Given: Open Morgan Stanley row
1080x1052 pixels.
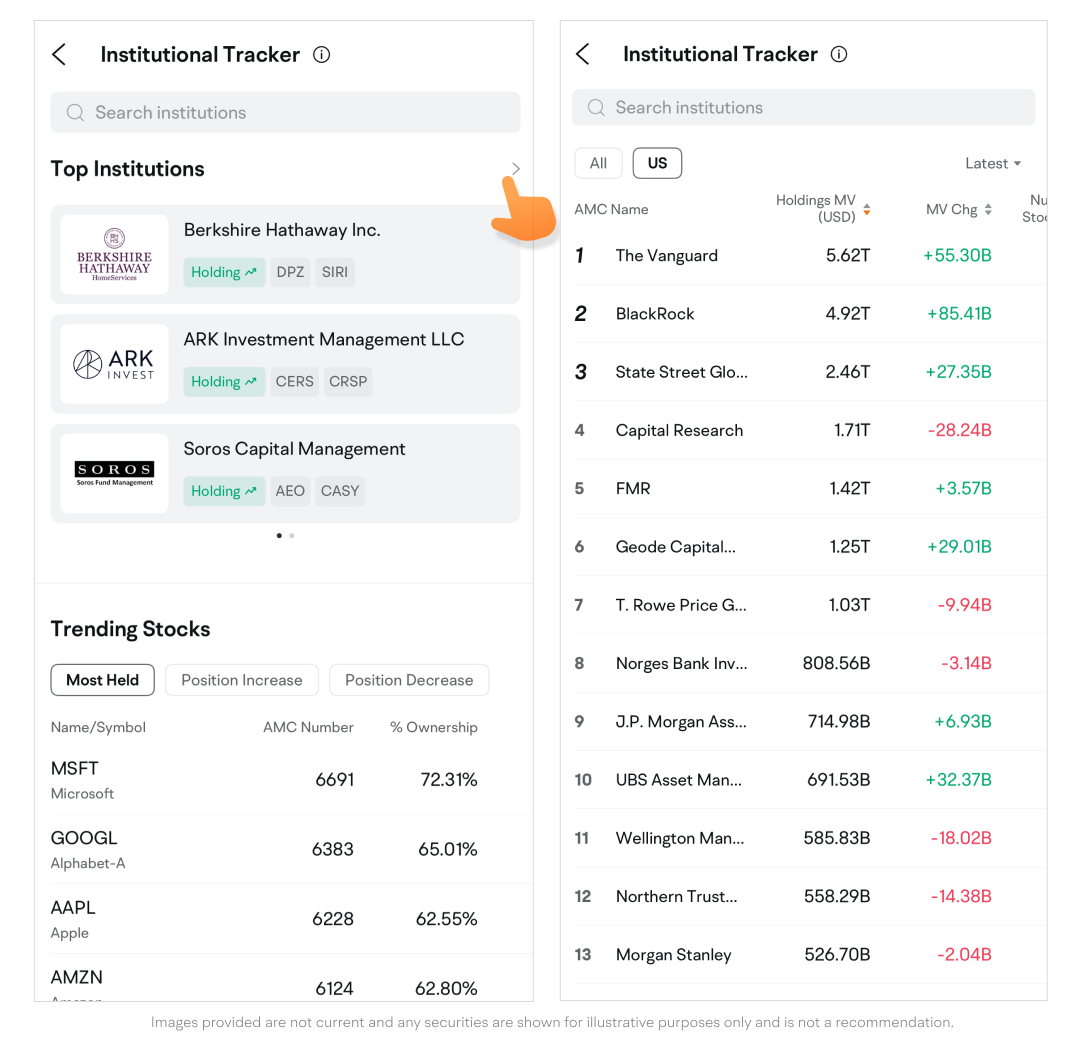Looking at the screenshot, I should pyautogui.click(x=811, y=955).
